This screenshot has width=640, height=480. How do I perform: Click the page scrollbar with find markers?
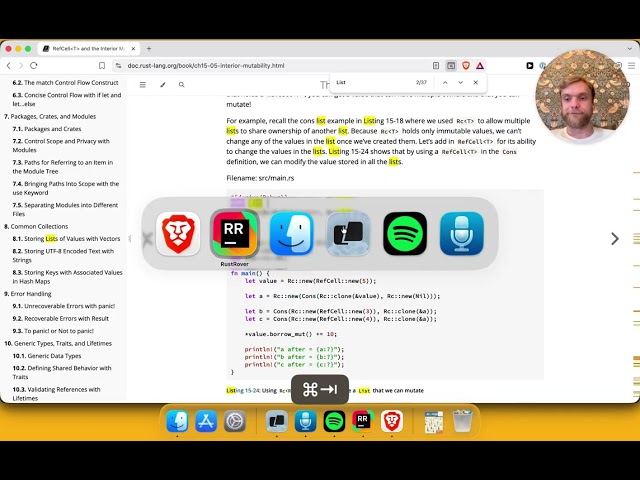(x=636, y=239)
